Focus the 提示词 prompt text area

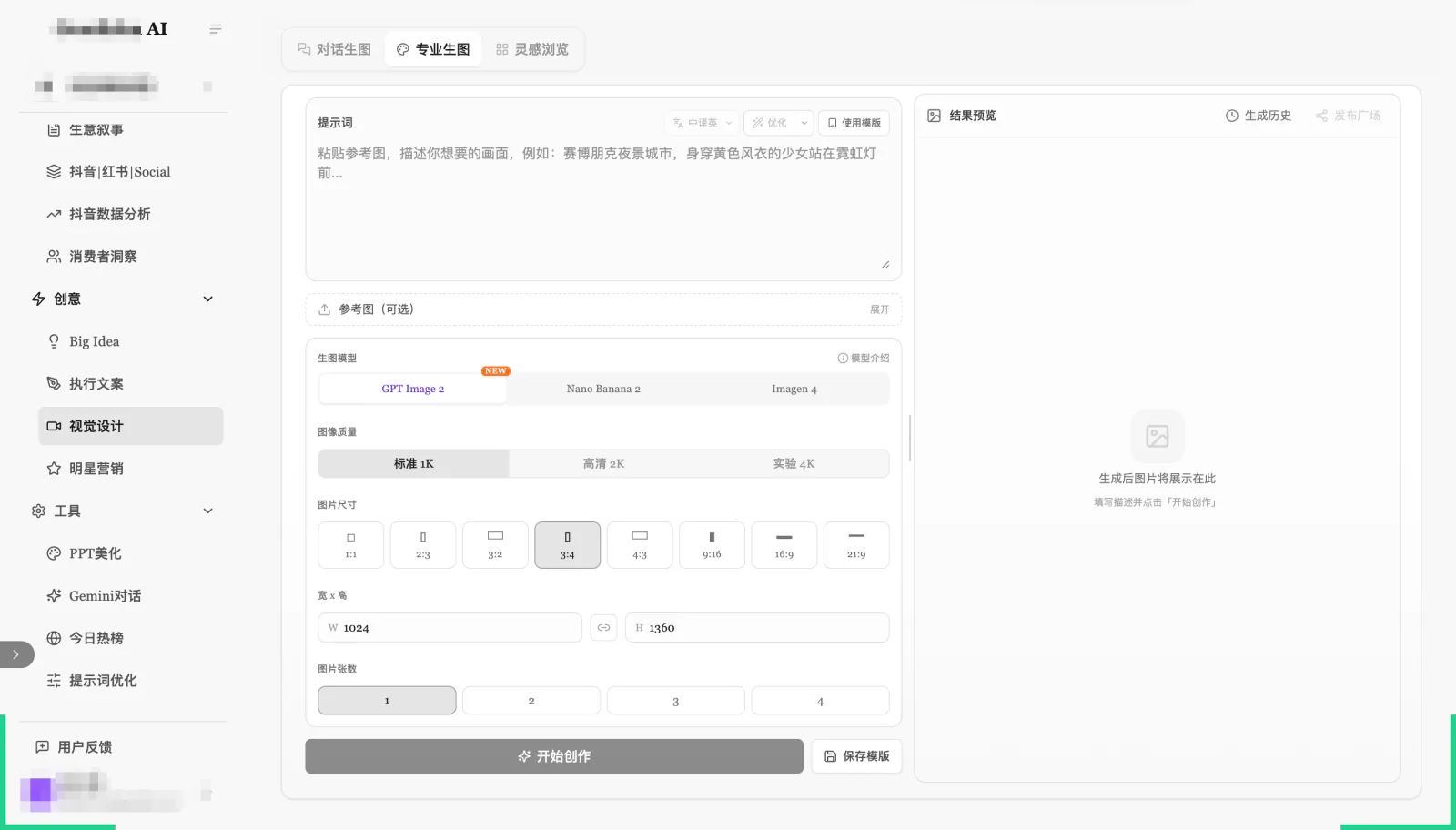tap(603, 207)
